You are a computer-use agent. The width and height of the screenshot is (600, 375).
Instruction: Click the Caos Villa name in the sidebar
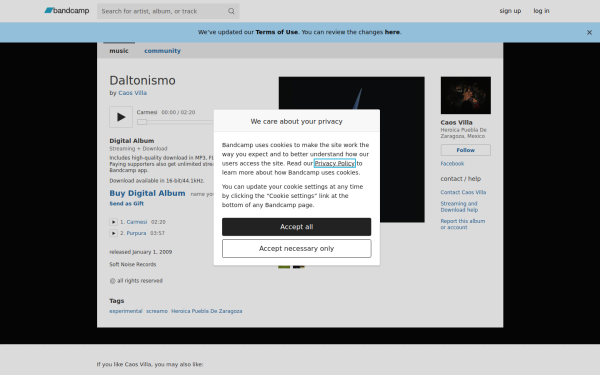[x=457, y=122]
